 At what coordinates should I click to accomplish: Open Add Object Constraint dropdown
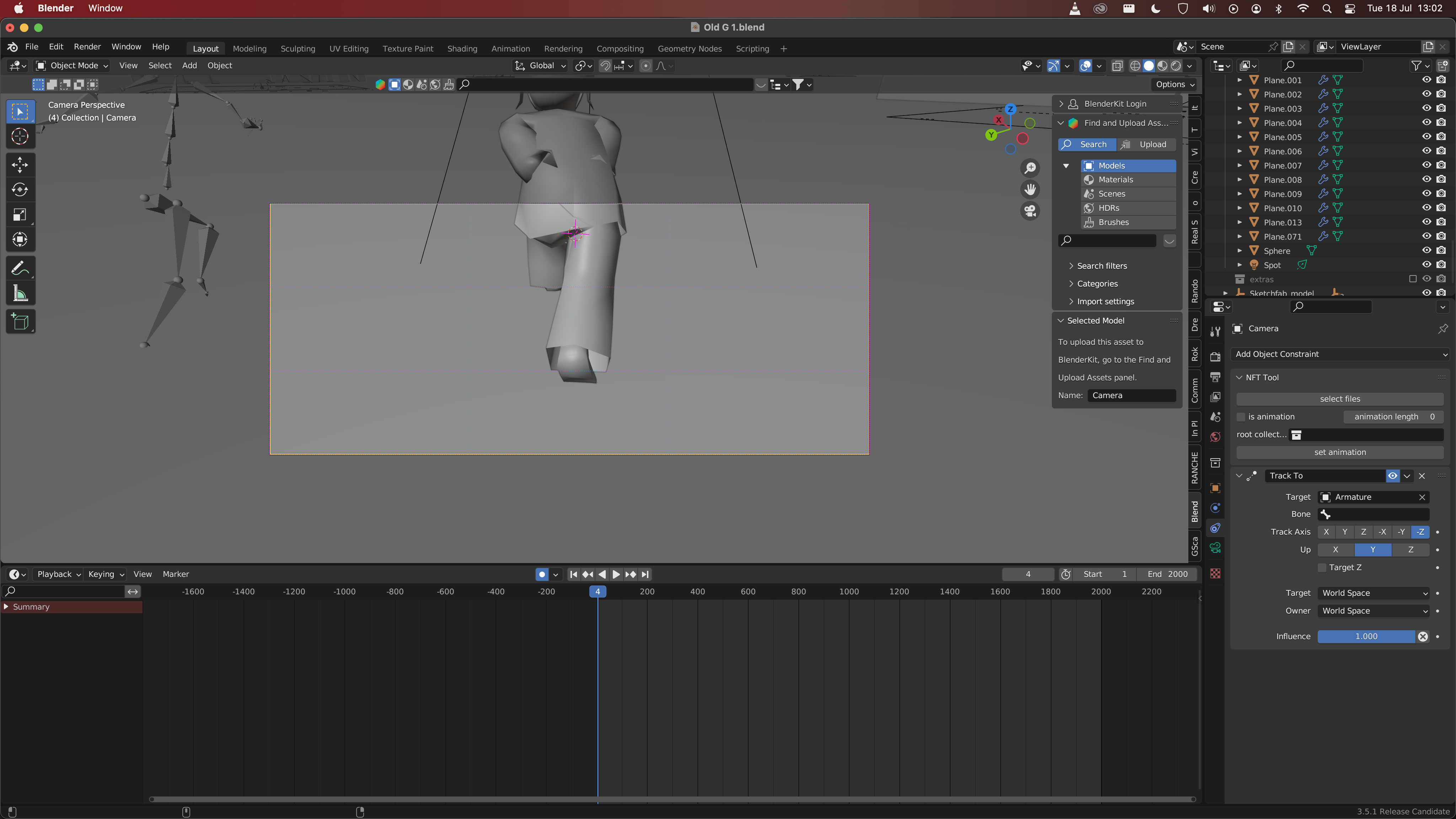(1339, 354)
